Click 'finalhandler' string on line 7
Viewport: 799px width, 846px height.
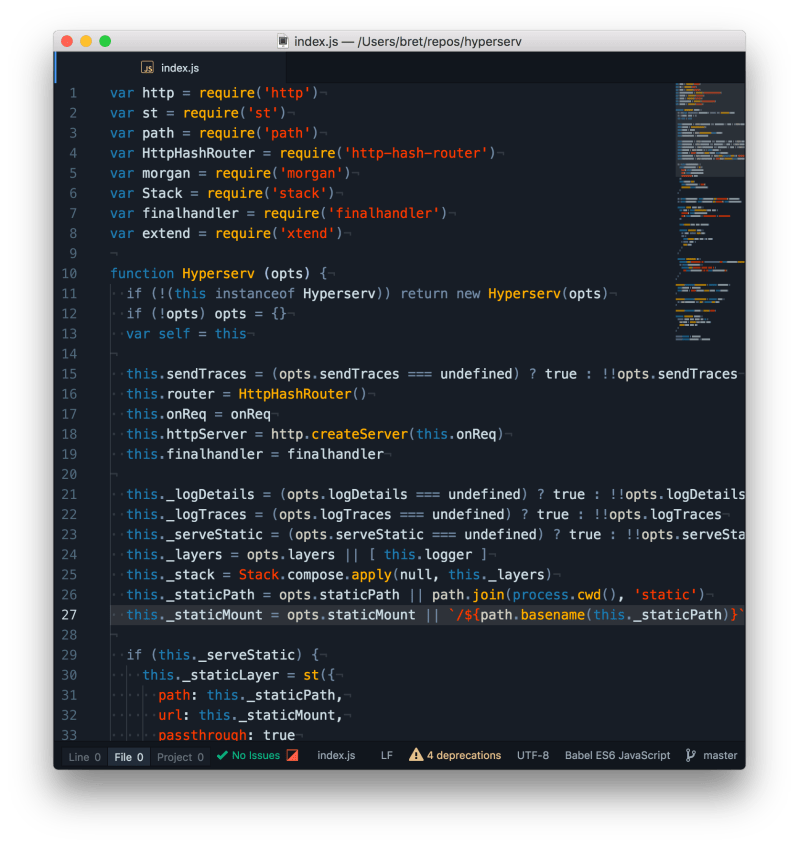click(x=384, y=214)
